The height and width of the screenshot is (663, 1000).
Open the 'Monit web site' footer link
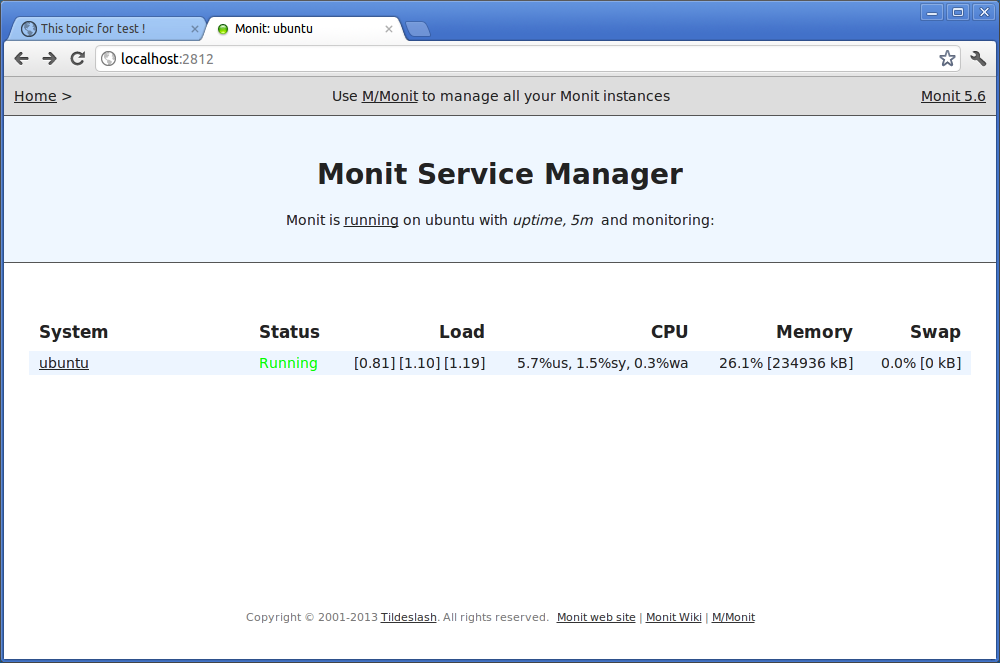pos(596,617)
